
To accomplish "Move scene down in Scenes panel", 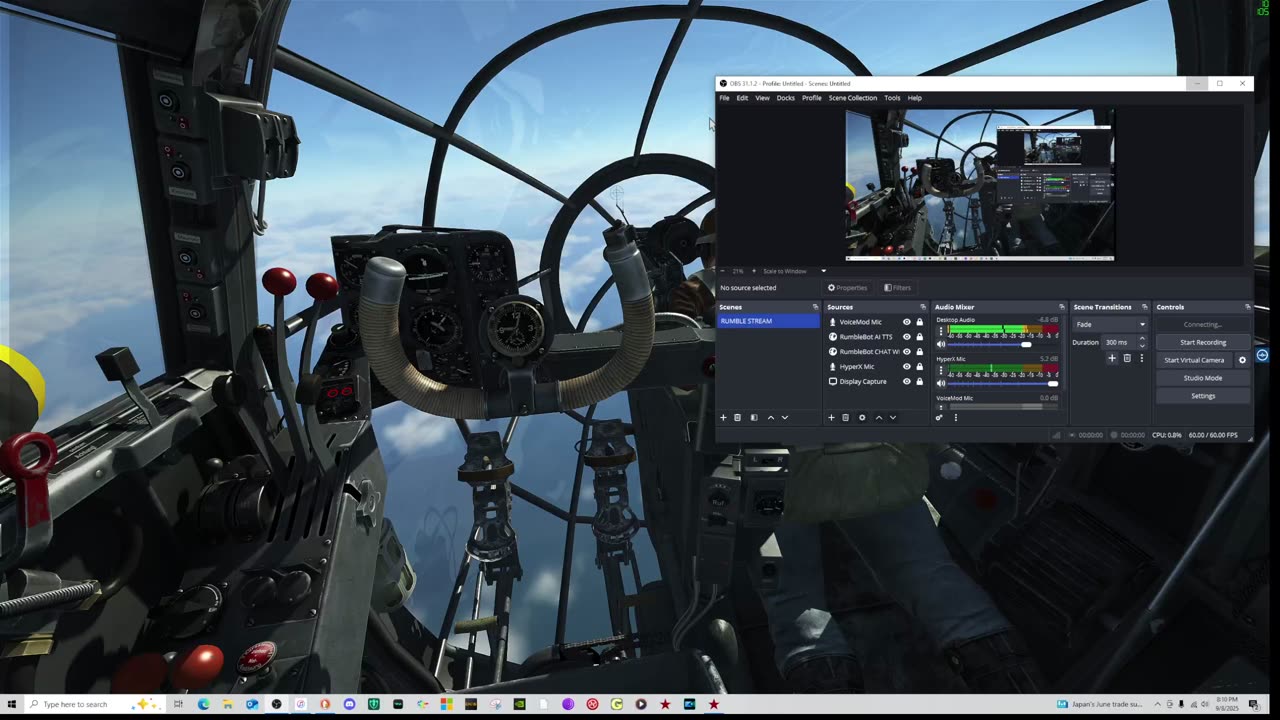I will point(785,418).
